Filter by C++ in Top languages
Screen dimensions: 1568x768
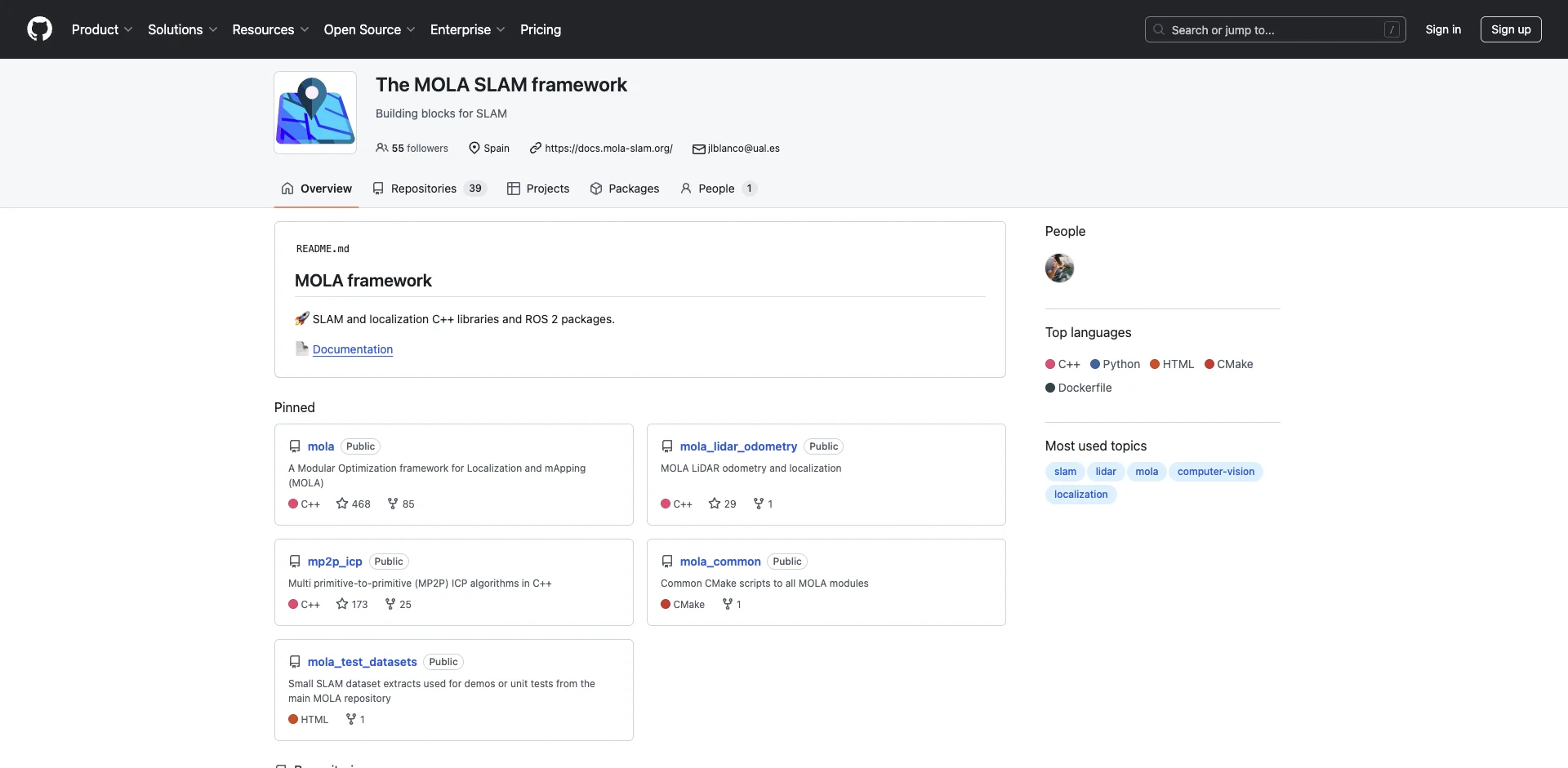(1062, 364)
